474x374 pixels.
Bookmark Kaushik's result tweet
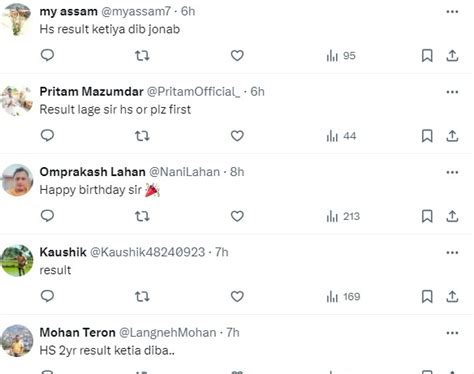click(x=427, y=296)
